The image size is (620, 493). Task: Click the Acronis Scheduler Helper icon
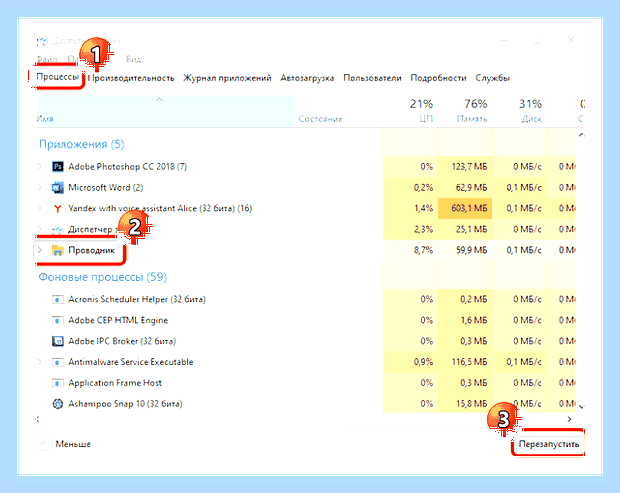[58, 299]
